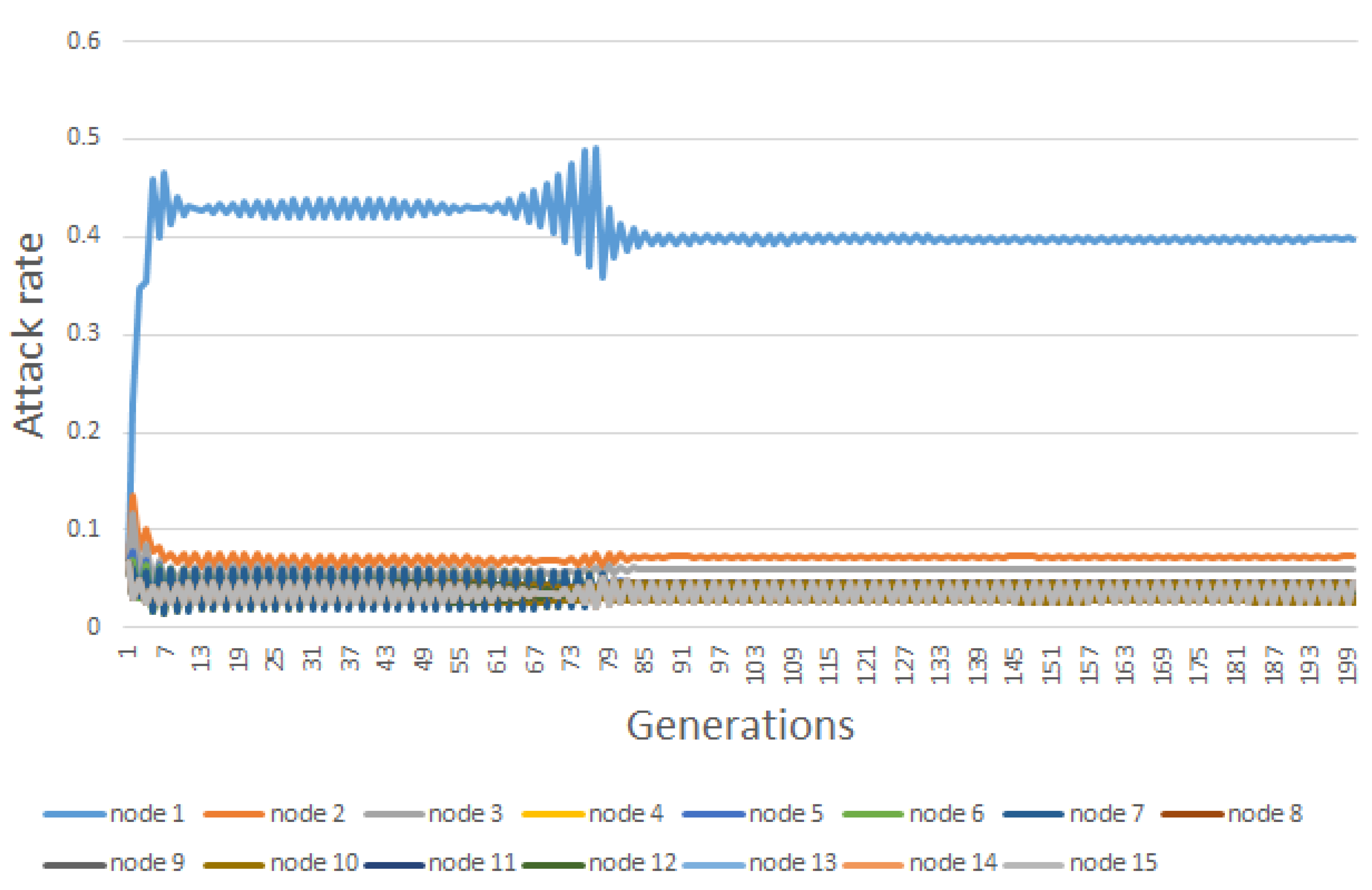The image size is (1372, 890).
Task: Click the node 4 yellow legend line
Action: [x=553, y=814]
